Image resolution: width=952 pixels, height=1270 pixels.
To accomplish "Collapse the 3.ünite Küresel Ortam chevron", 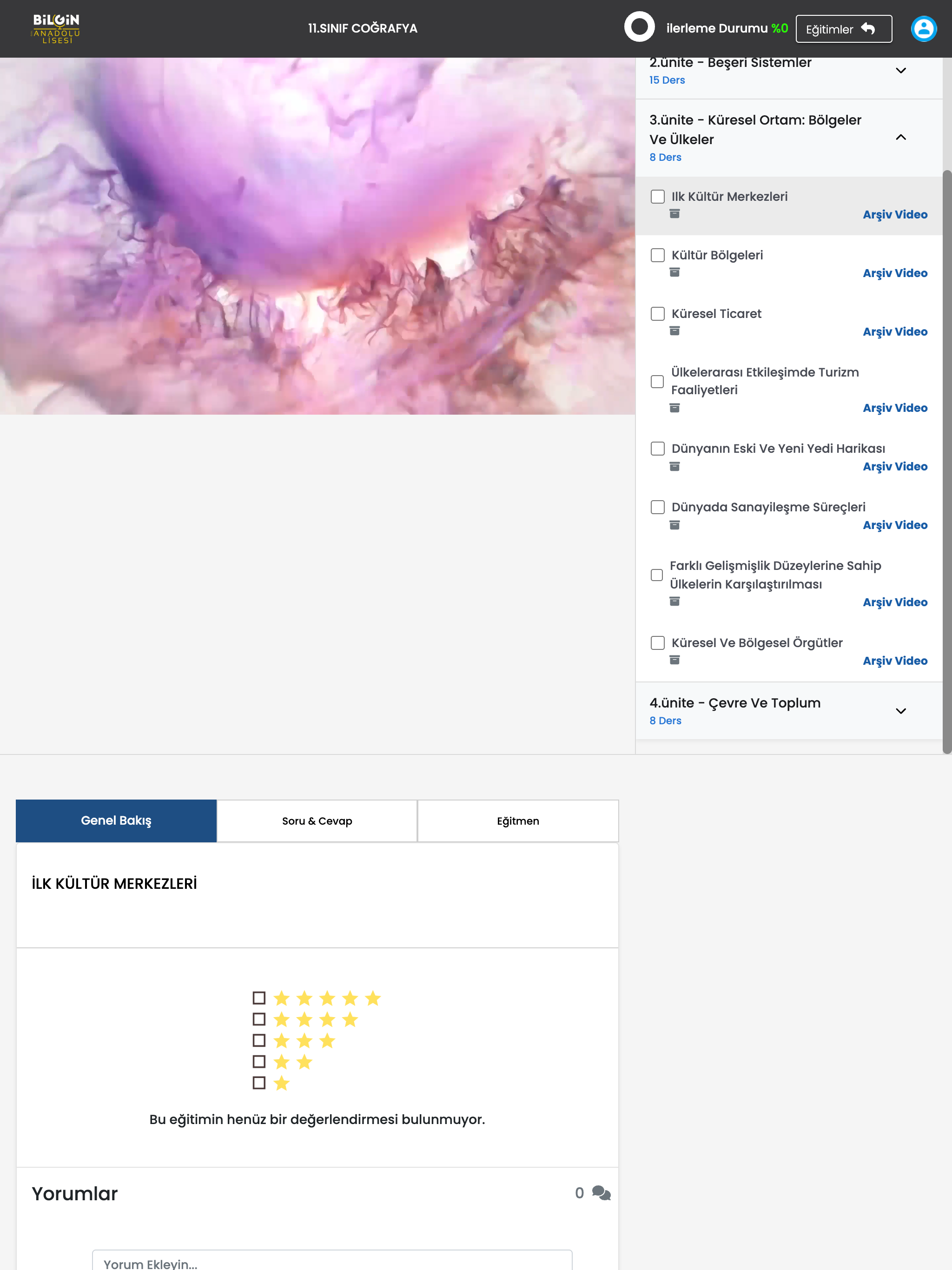I will click(x=900, y=137).
